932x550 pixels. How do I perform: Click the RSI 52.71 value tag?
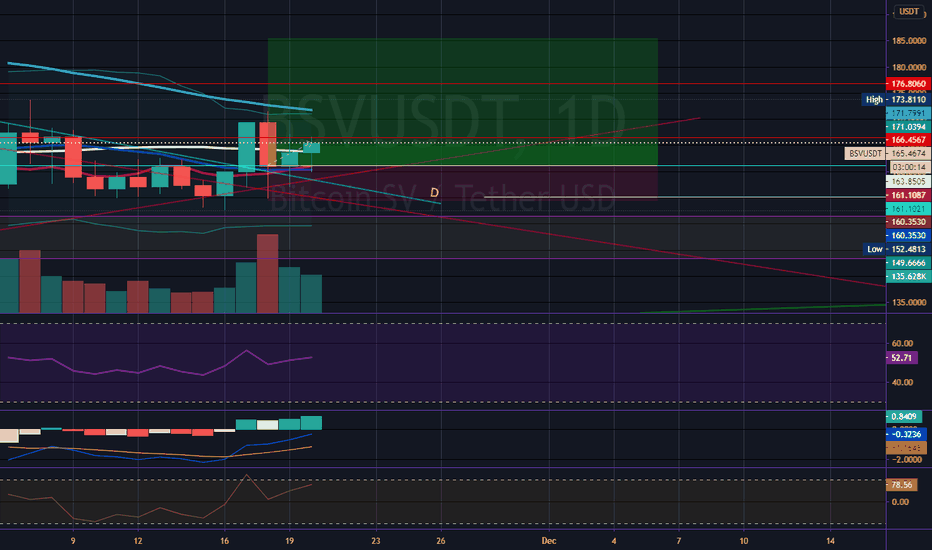(x=901, y=358)
